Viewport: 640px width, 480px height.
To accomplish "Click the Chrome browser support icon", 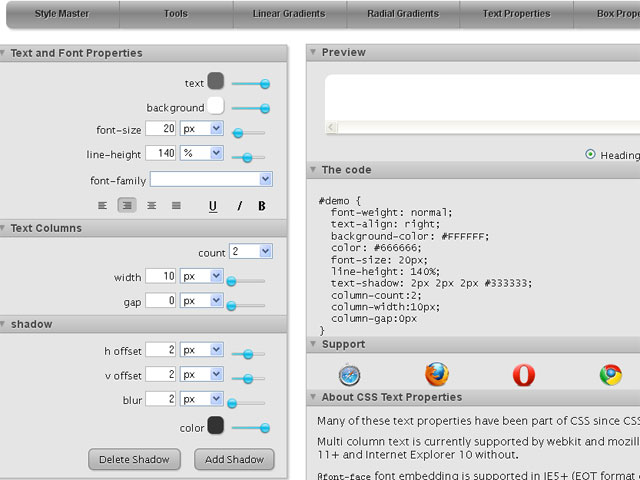I will (x=611, y=375).
